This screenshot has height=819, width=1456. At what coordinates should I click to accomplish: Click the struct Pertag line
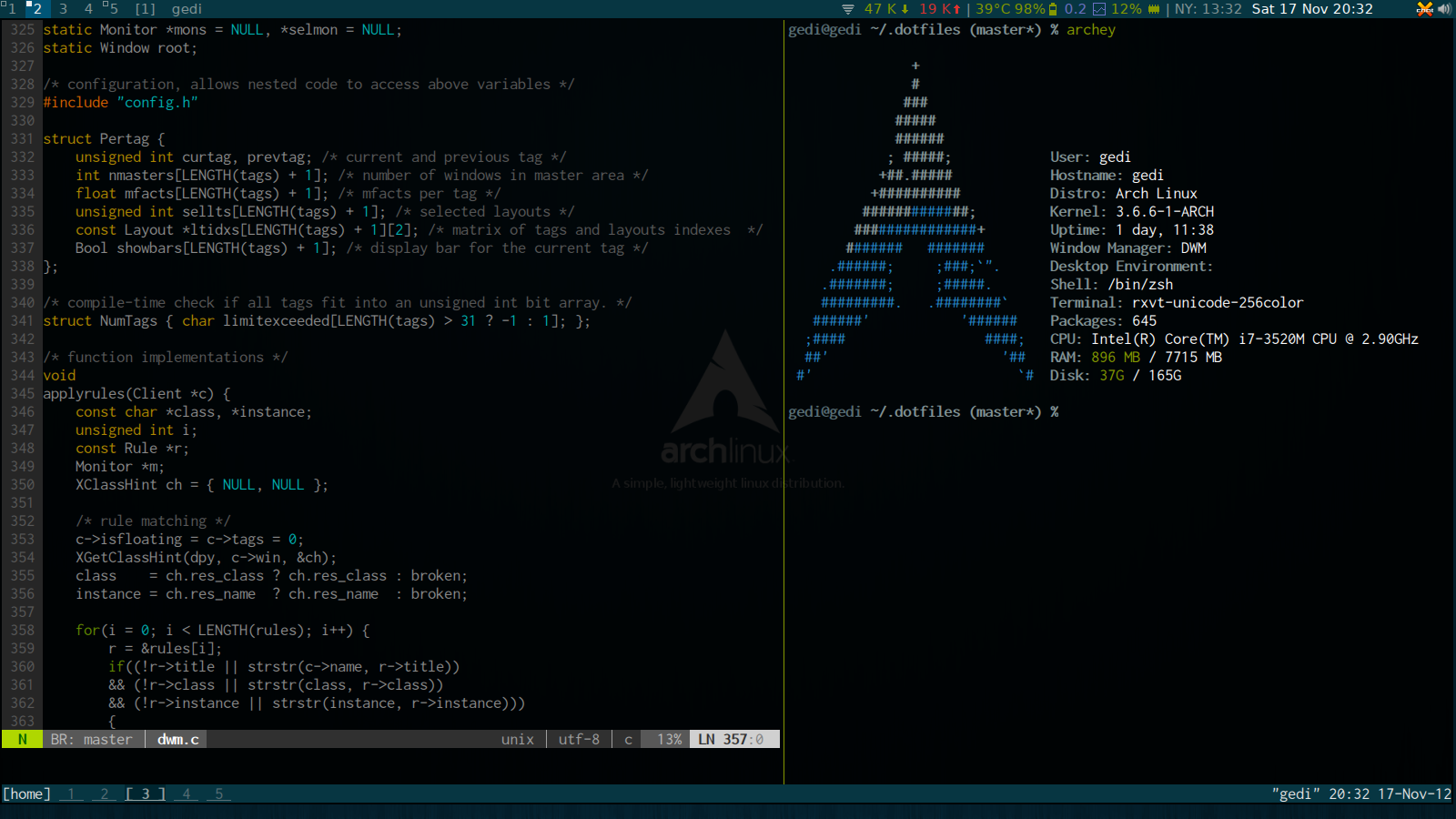tap(104, 138)
